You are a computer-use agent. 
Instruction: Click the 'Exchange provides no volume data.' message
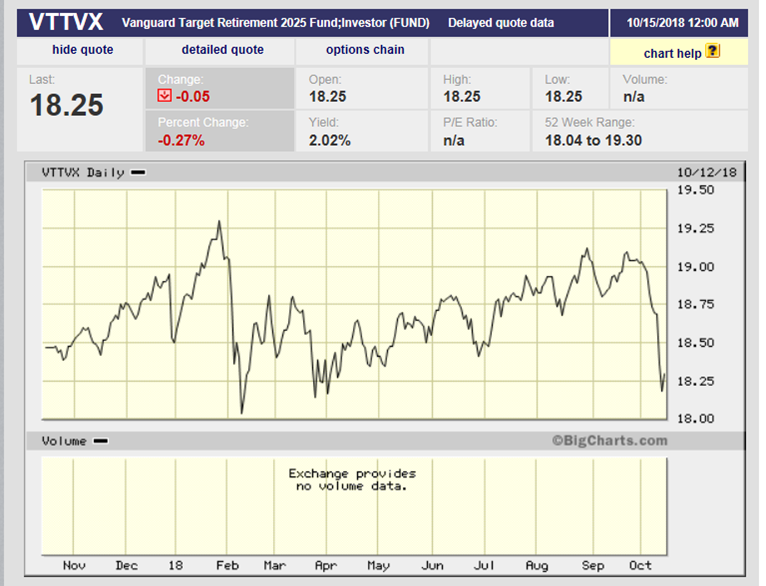352,480
